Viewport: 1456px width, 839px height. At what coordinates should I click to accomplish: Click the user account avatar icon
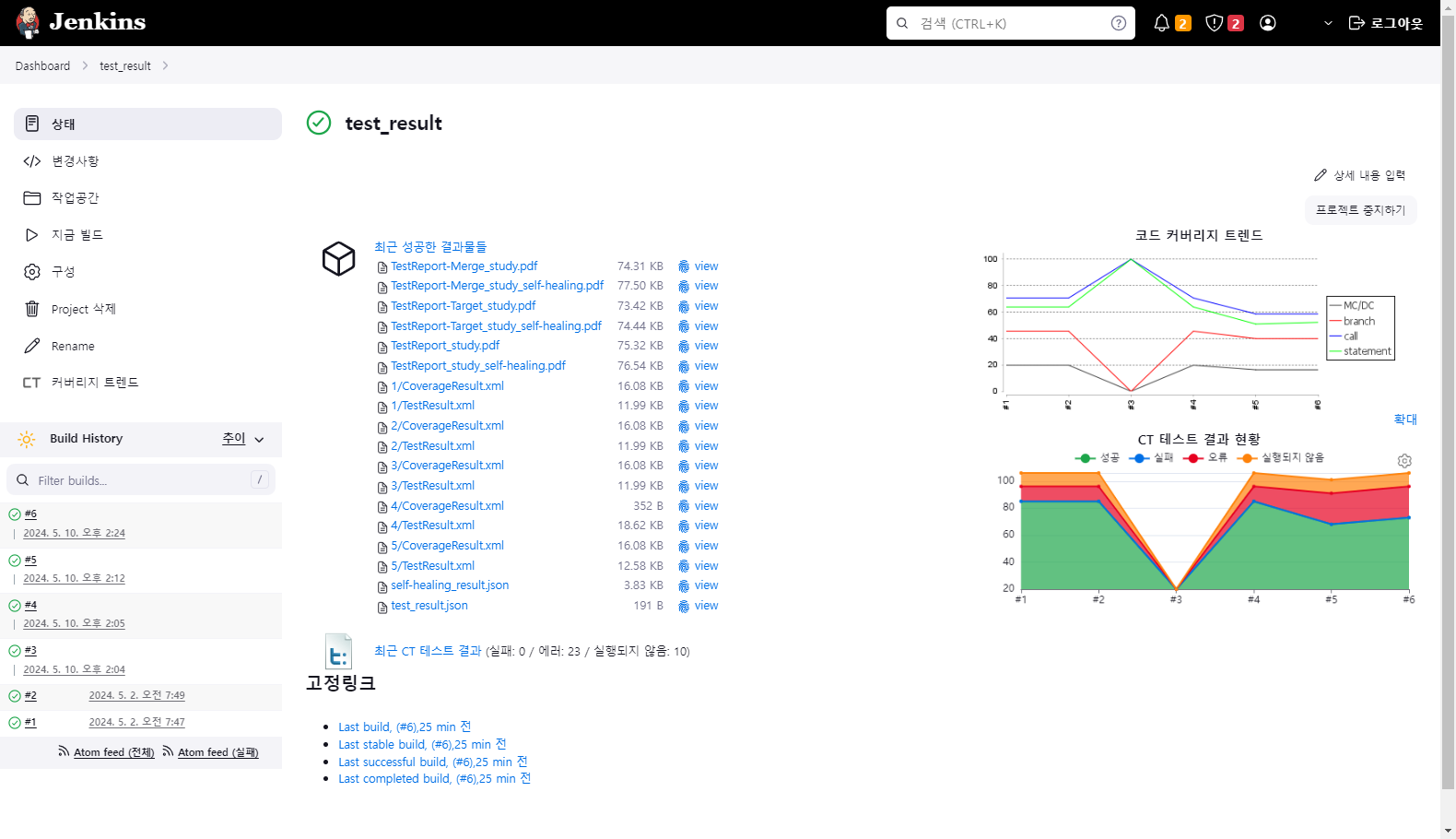coord(1268,23)
